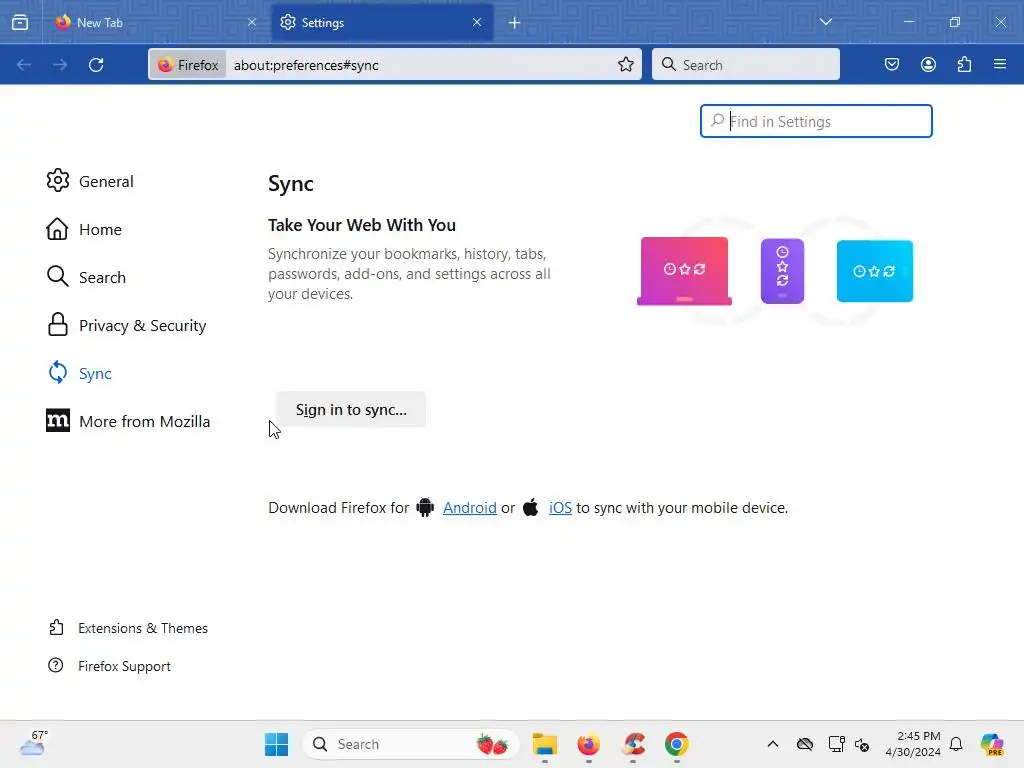The image size is (1024, 768).
Task: Click the OneDrive cloud tray icon
Action: (805, 744)
